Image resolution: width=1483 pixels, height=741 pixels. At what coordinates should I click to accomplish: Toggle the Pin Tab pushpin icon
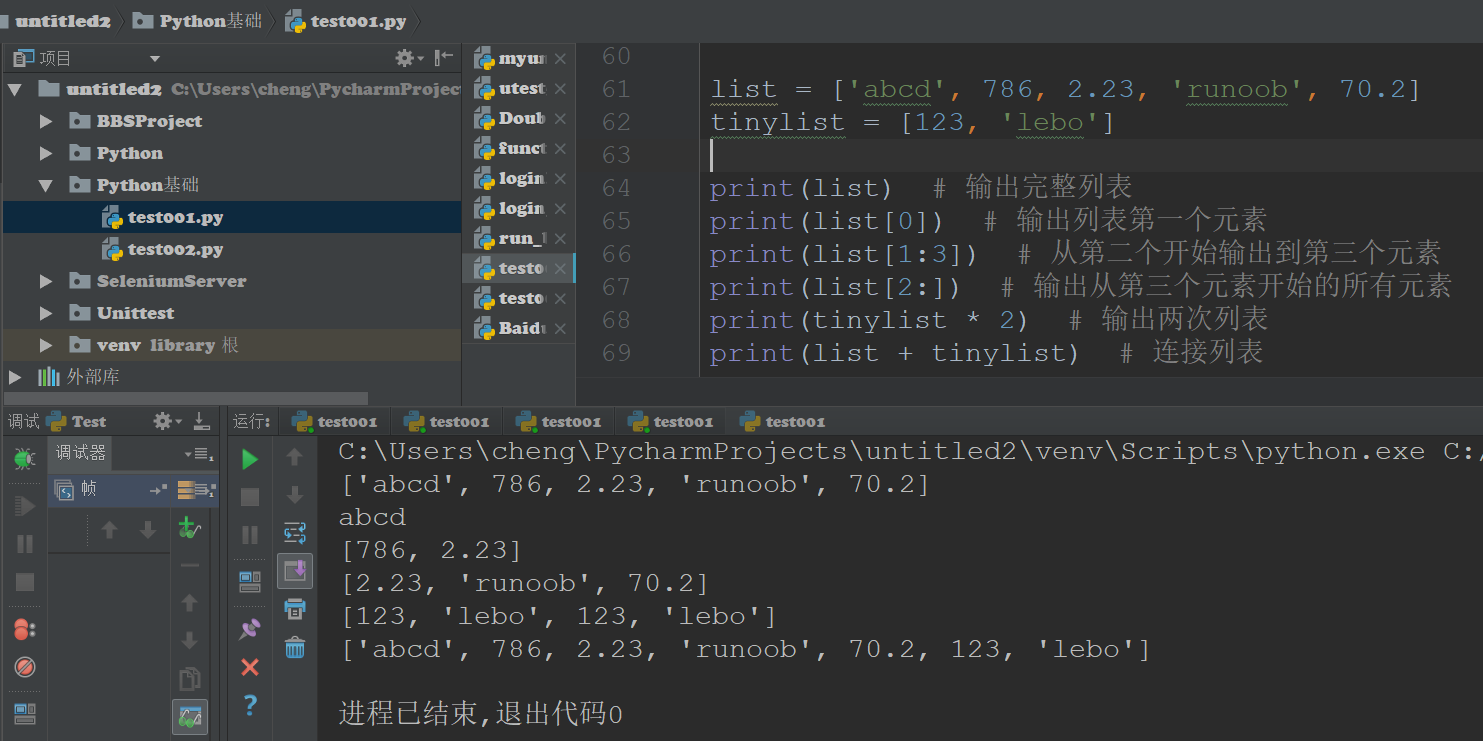(x=250, y=628)
